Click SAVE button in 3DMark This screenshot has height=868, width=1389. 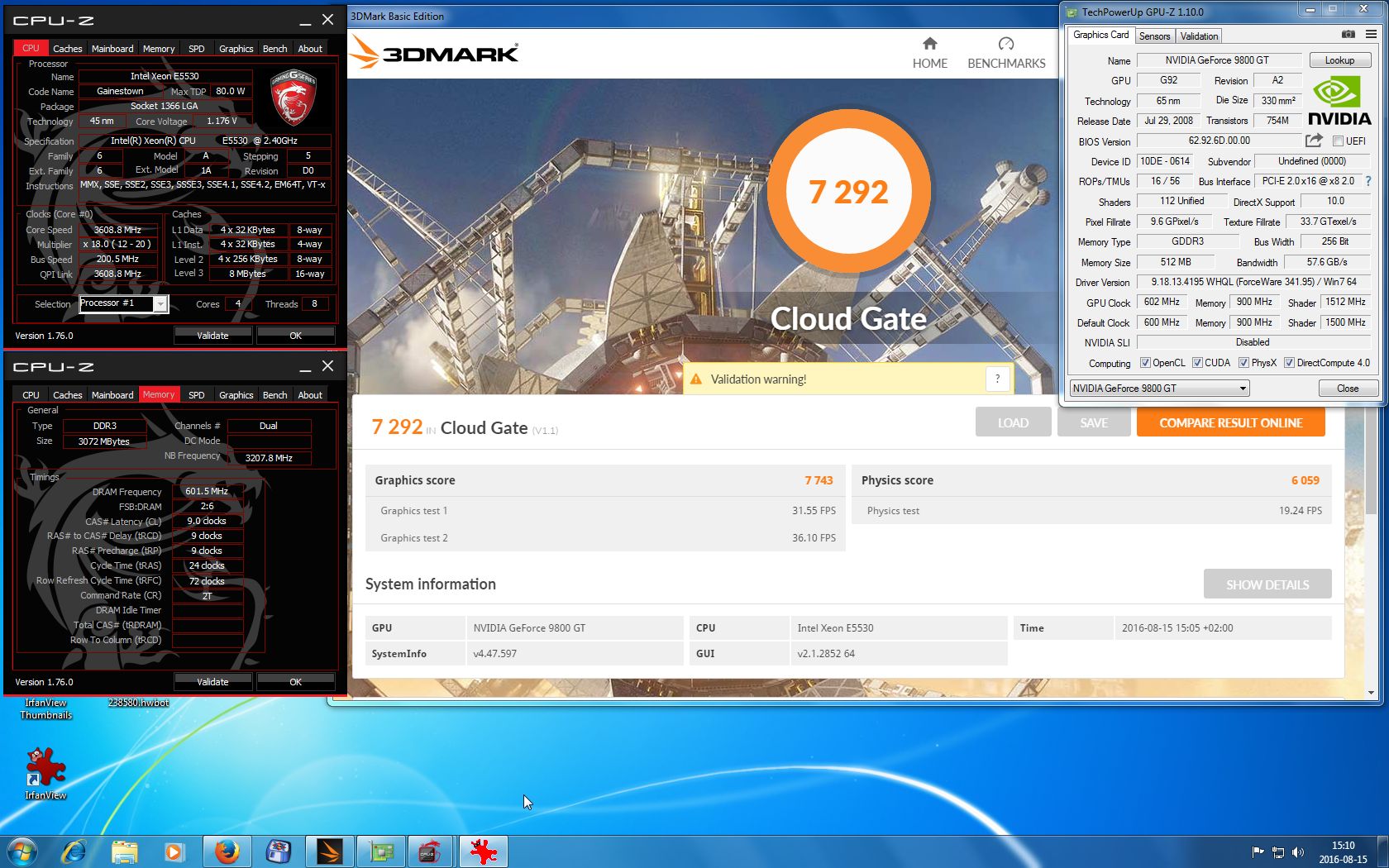(1093, 422)
